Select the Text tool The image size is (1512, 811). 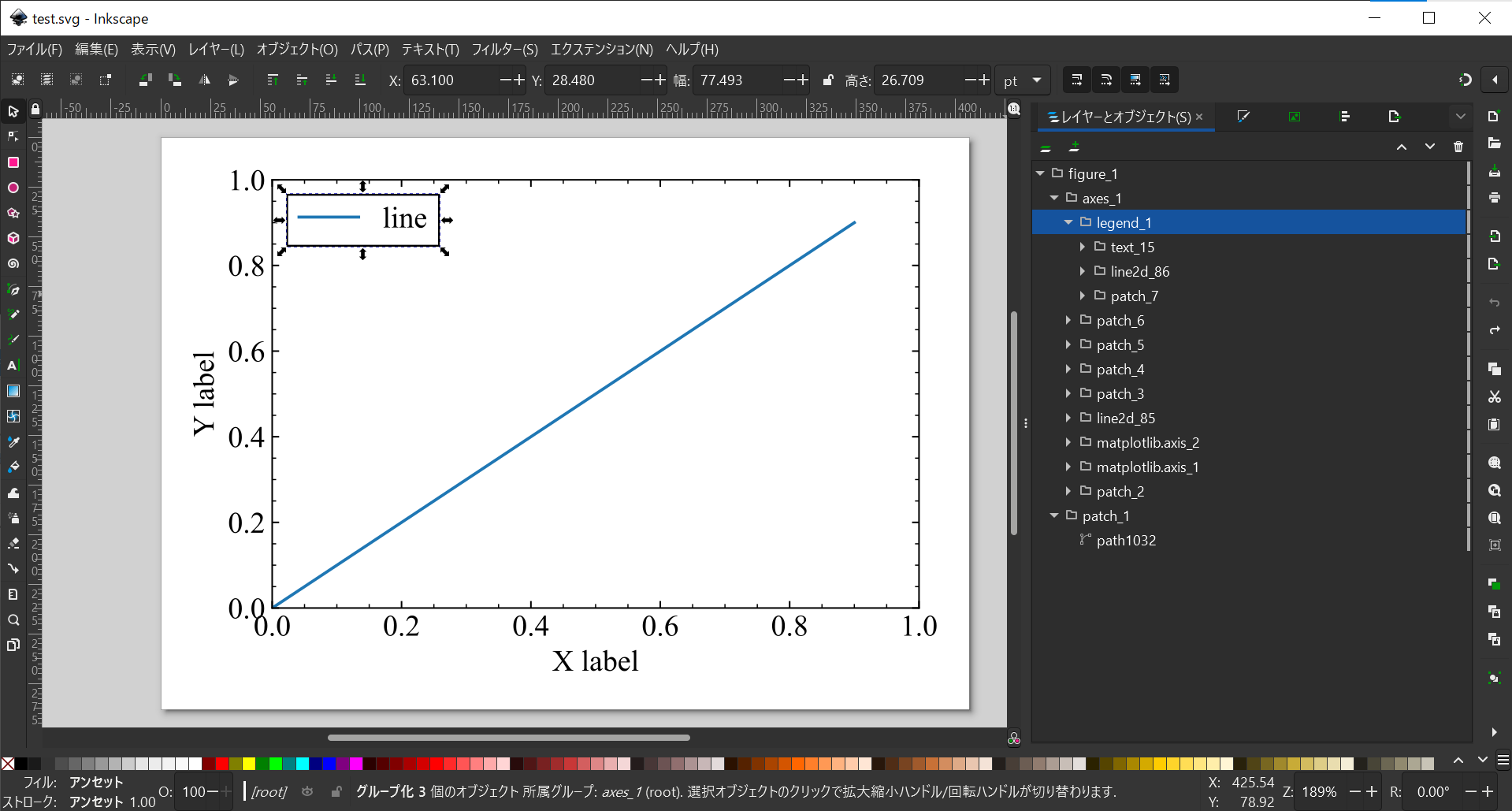click(x=13, y=365)
